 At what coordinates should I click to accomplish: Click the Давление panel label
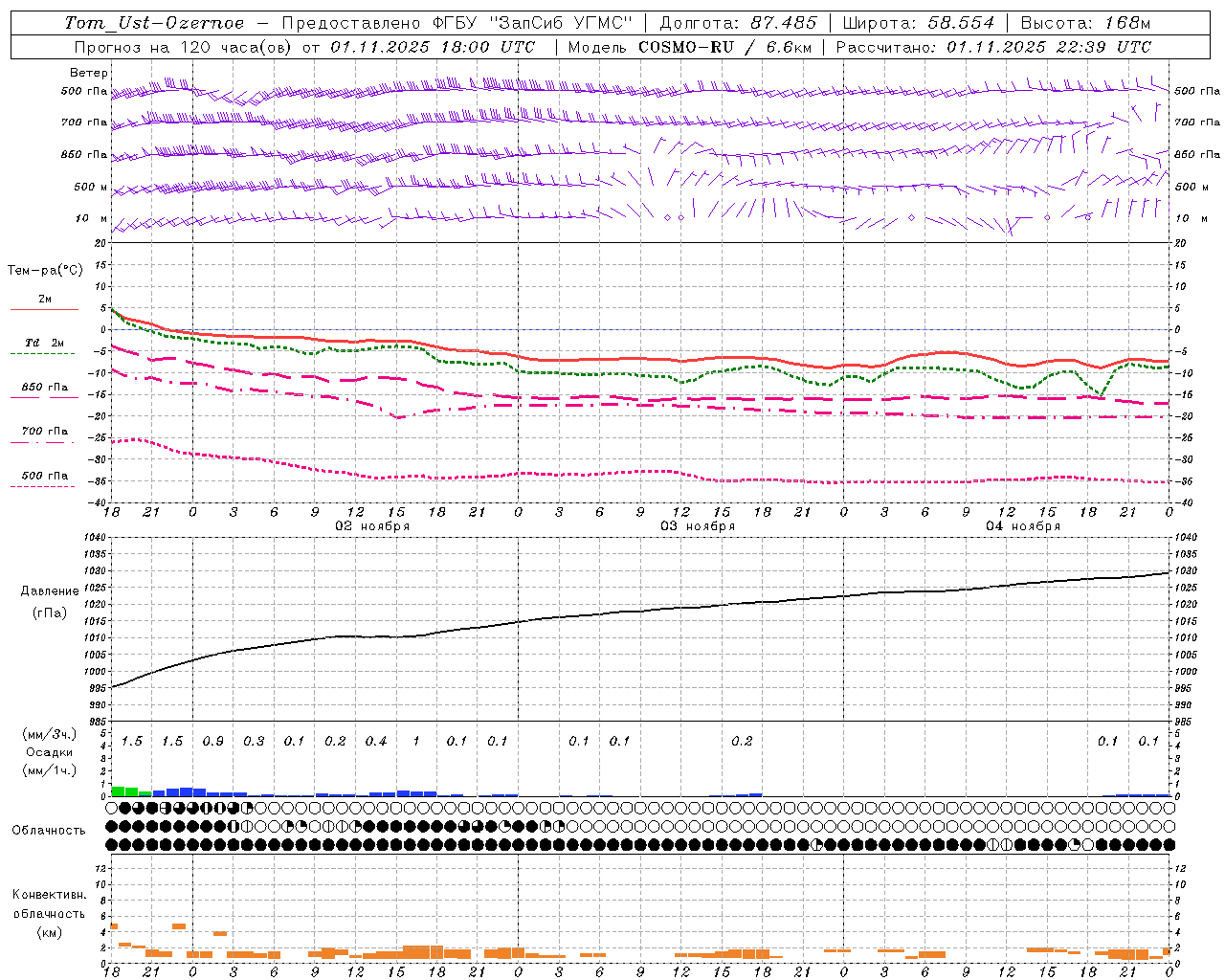click(50, 591)
